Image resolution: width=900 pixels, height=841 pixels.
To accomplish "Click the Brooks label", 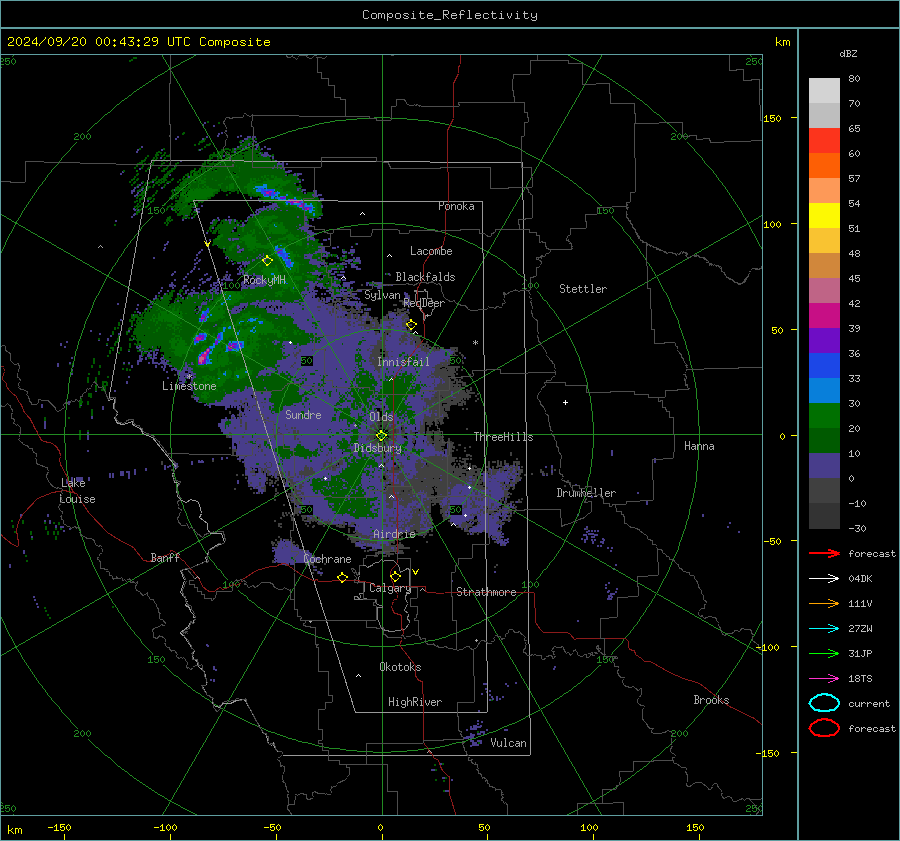I will point(711,700).
